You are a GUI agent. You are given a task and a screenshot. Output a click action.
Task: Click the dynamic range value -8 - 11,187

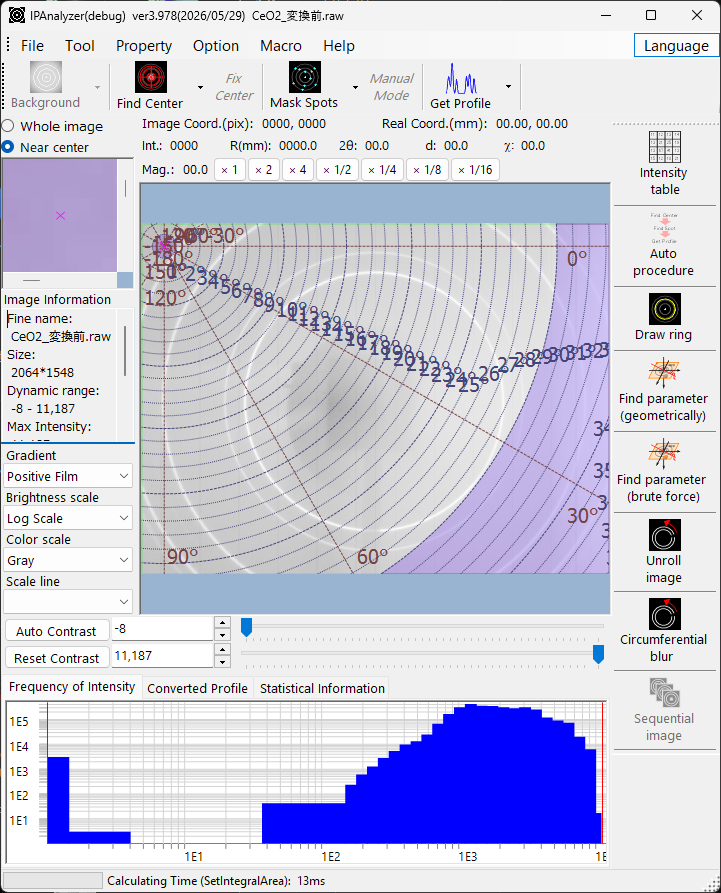tap(43, 408)
